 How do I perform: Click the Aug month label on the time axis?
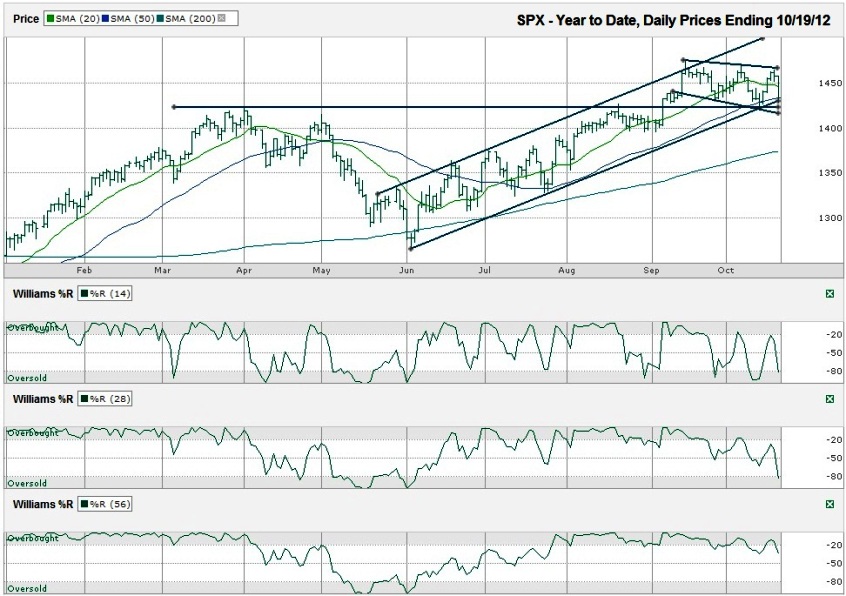tap(567, 270)
